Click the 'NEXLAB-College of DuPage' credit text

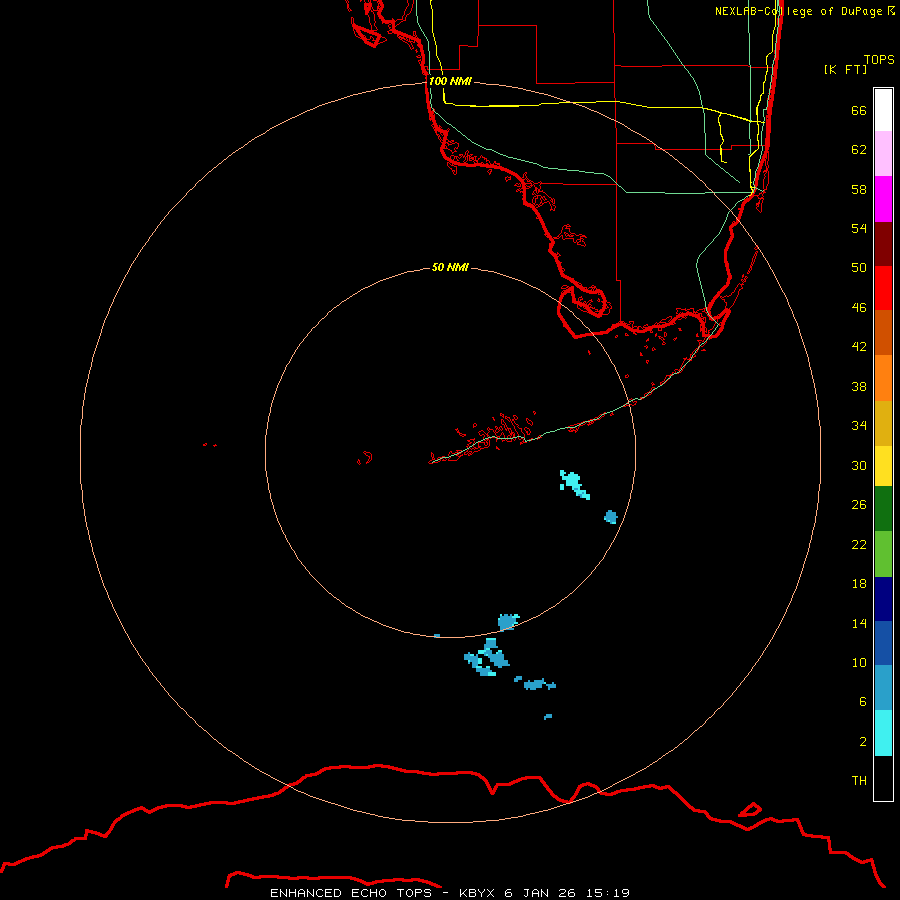(x=800, y=11)
